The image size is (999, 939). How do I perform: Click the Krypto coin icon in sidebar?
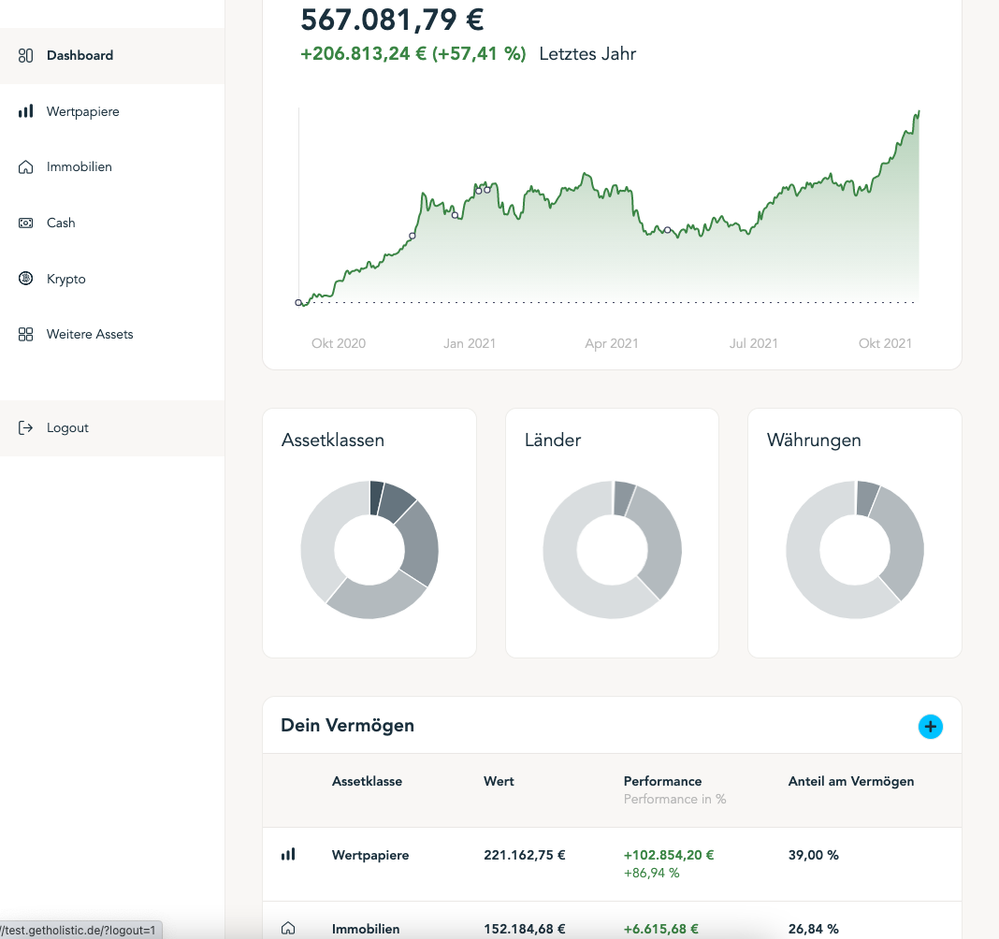[x=26, y=279]
